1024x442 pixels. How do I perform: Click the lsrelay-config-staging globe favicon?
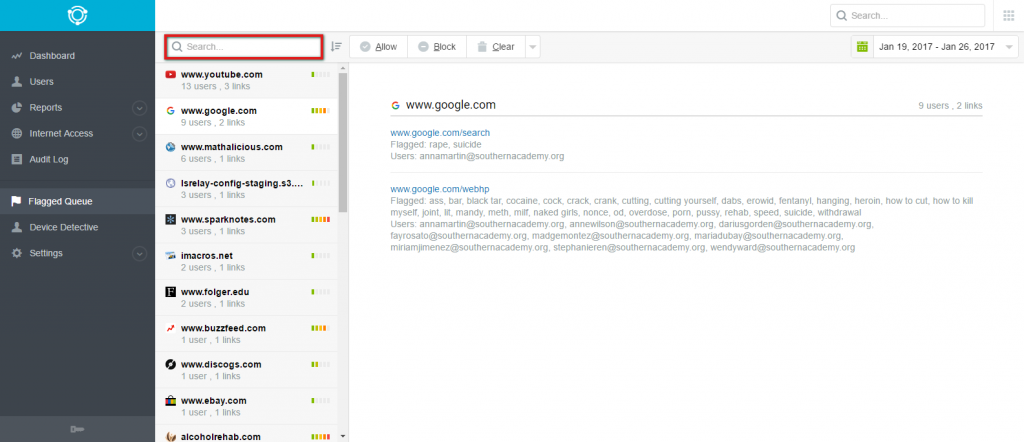(x=170, y=183)
